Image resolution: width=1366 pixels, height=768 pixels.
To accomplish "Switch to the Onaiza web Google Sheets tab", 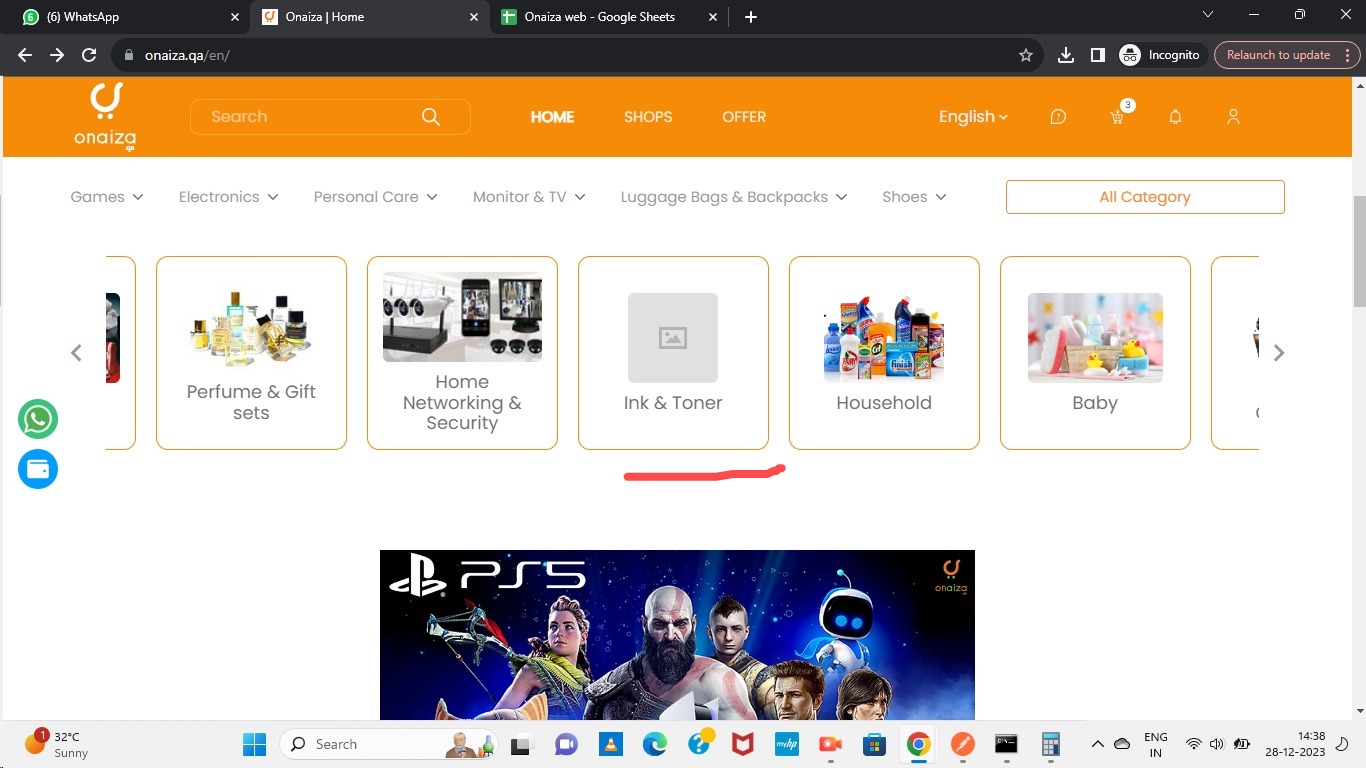I will (600, 17).
